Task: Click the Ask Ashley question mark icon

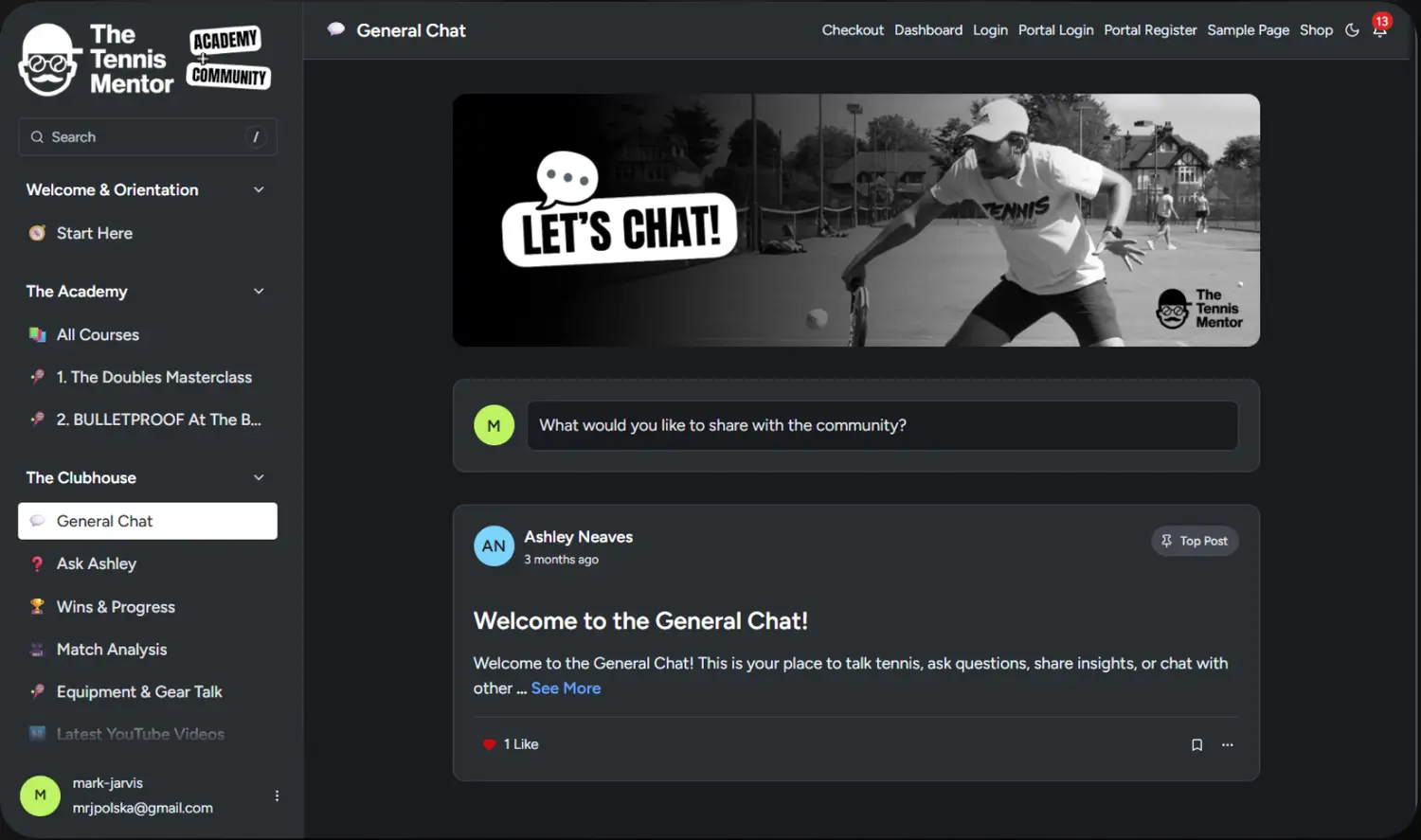Action: tap(37, 563)
